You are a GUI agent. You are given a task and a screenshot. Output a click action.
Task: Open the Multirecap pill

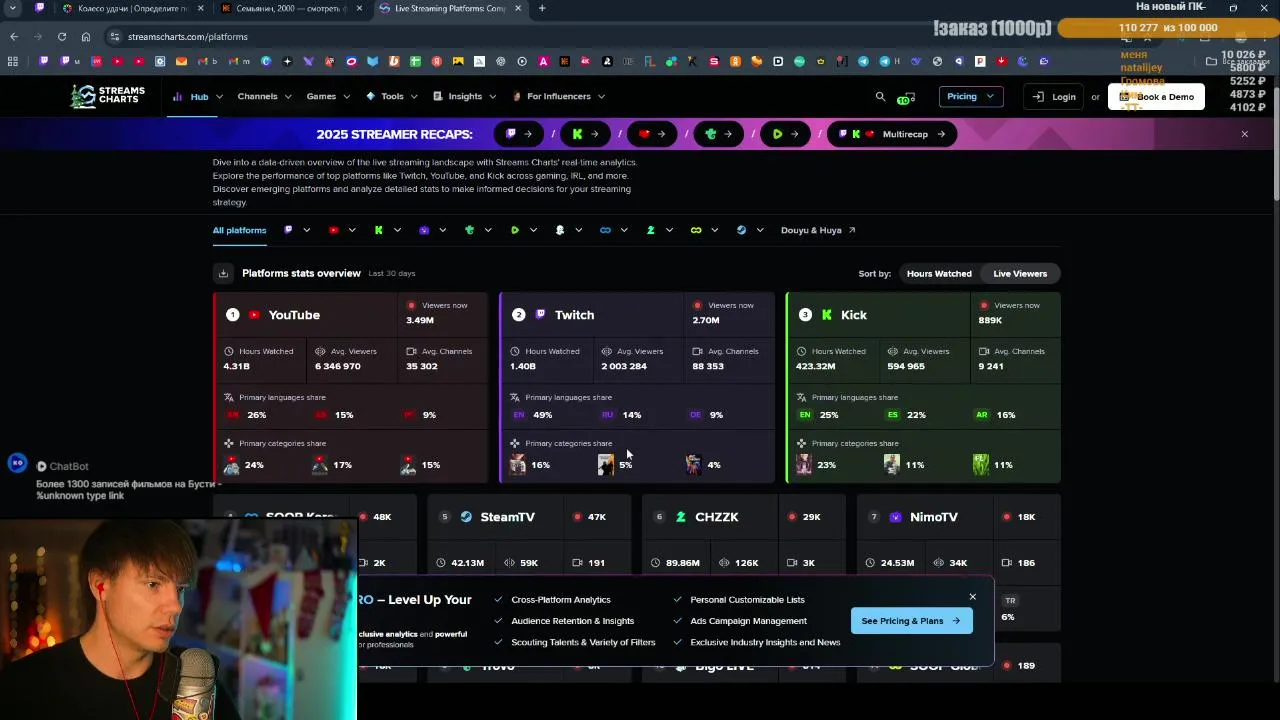coord(892,134)
